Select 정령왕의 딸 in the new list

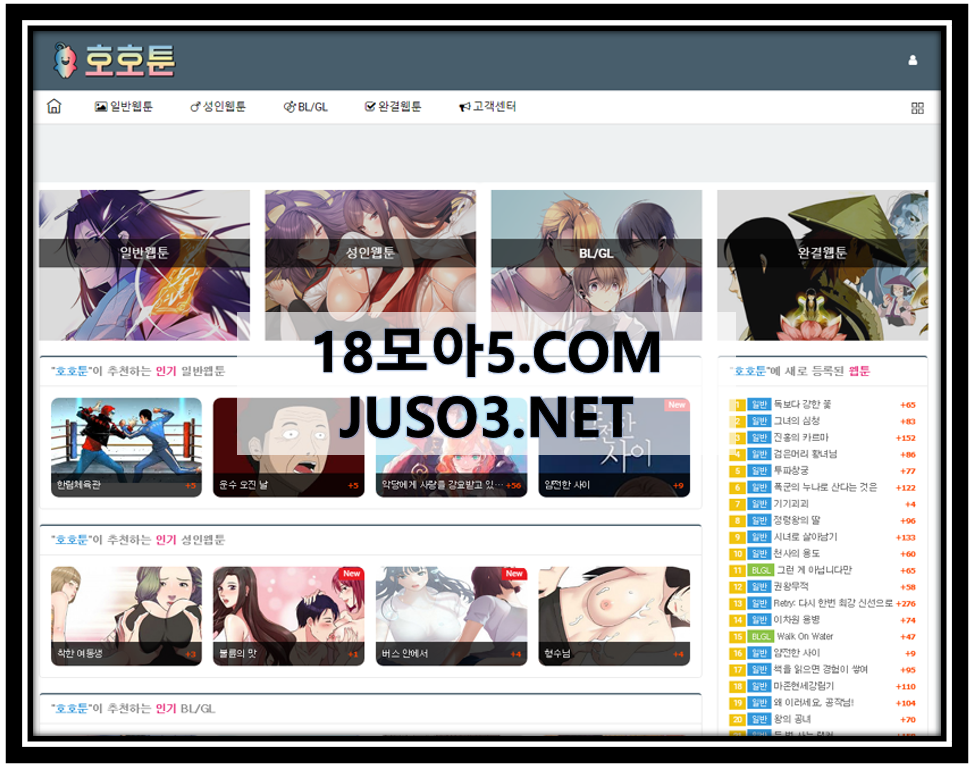click(x=796, y=520)
